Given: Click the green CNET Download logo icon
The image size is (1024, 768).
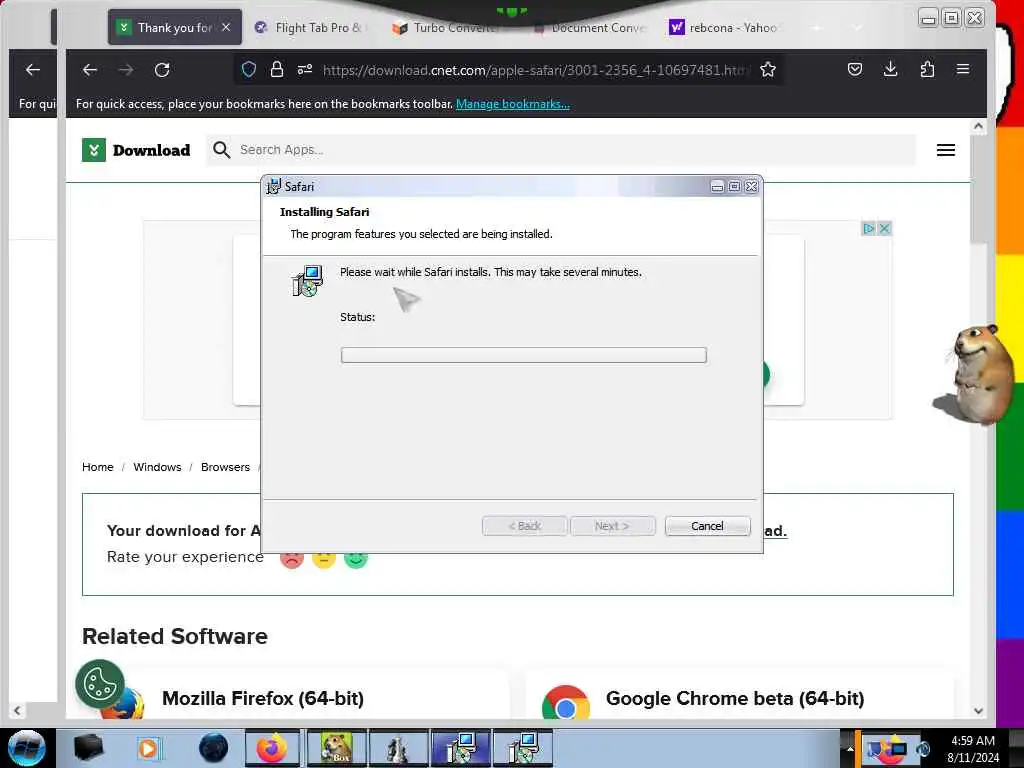Looking at the screenshot, I should pyautogui.click(x=94, y=150).
